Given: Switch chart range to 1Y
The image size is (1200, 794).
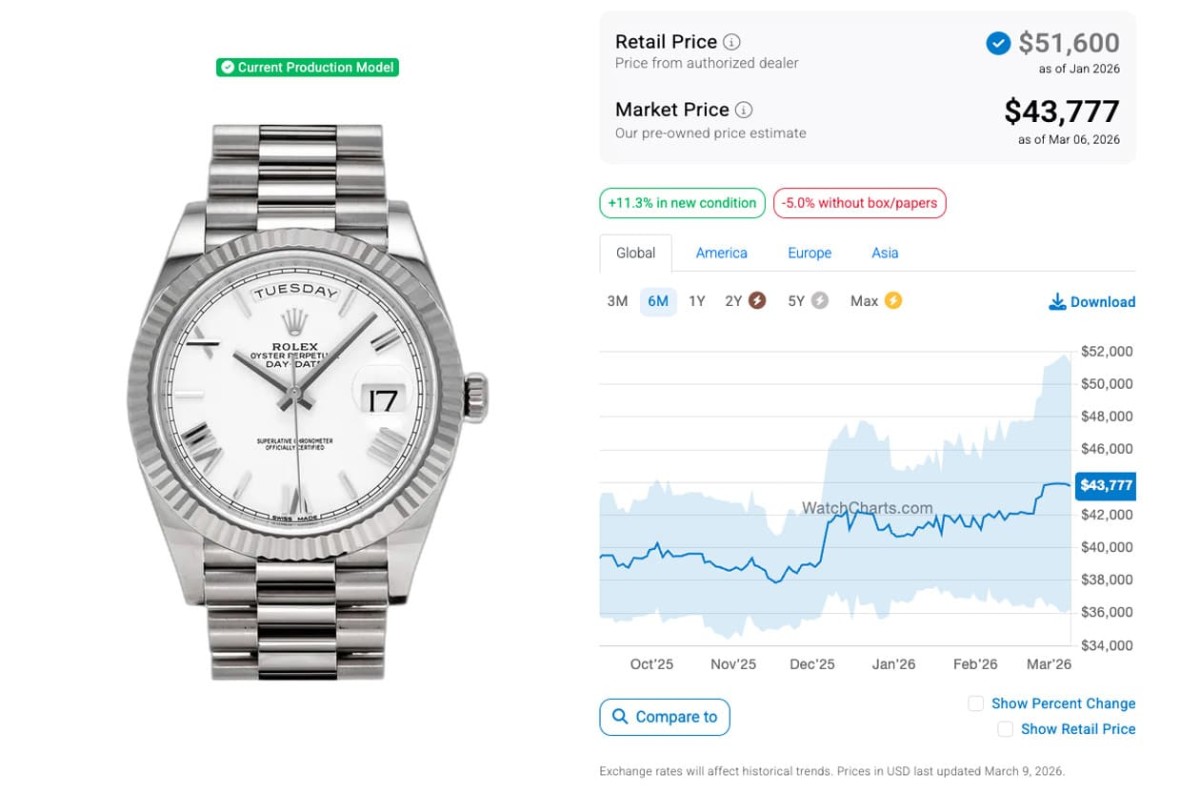Looking at the screenshot, I should click(697, 301).
